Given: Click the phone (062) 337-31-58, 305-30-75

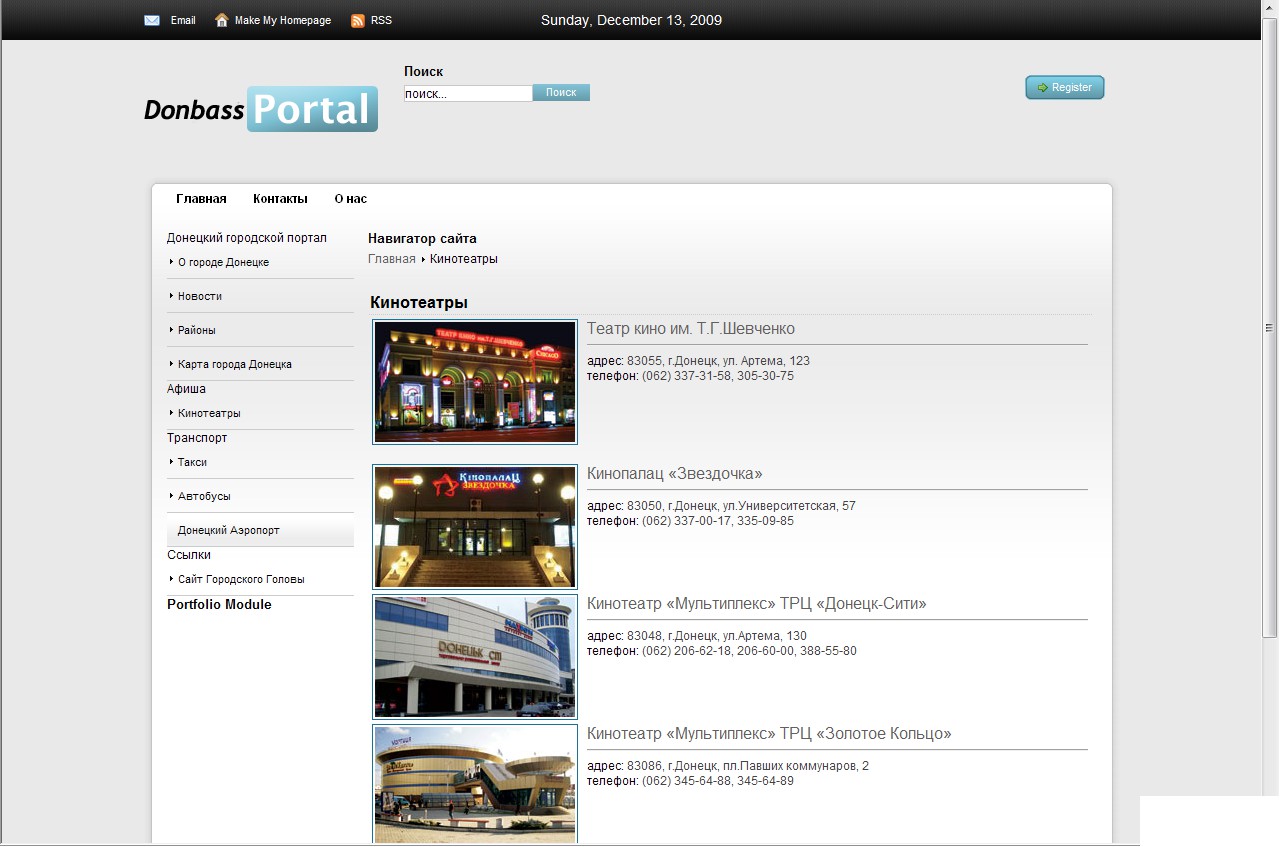Looking at the screenshot, I should point(718,376).
